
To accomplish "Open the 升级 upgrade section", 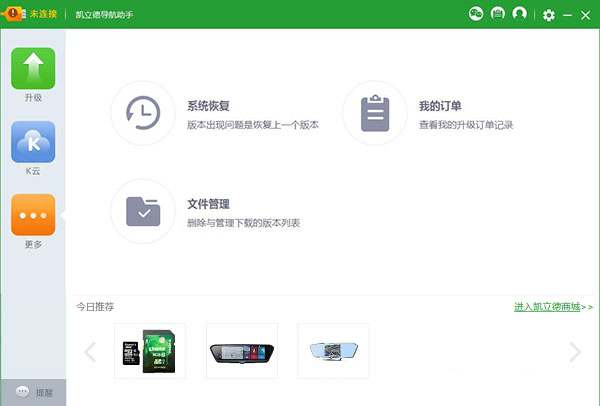I will [33, 68].
